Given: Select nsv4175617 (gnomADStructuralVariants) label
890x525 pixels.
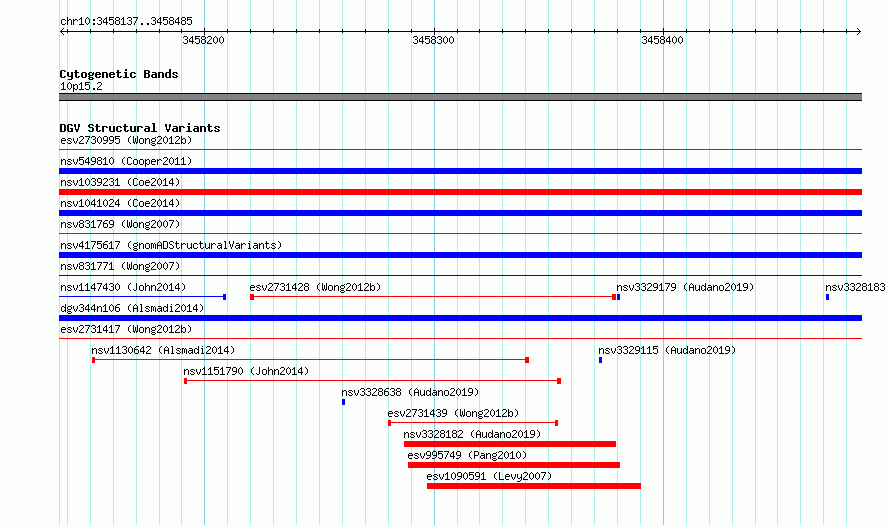Looking at the screenshot, I should pyautogui.click(x=171, y=245).
